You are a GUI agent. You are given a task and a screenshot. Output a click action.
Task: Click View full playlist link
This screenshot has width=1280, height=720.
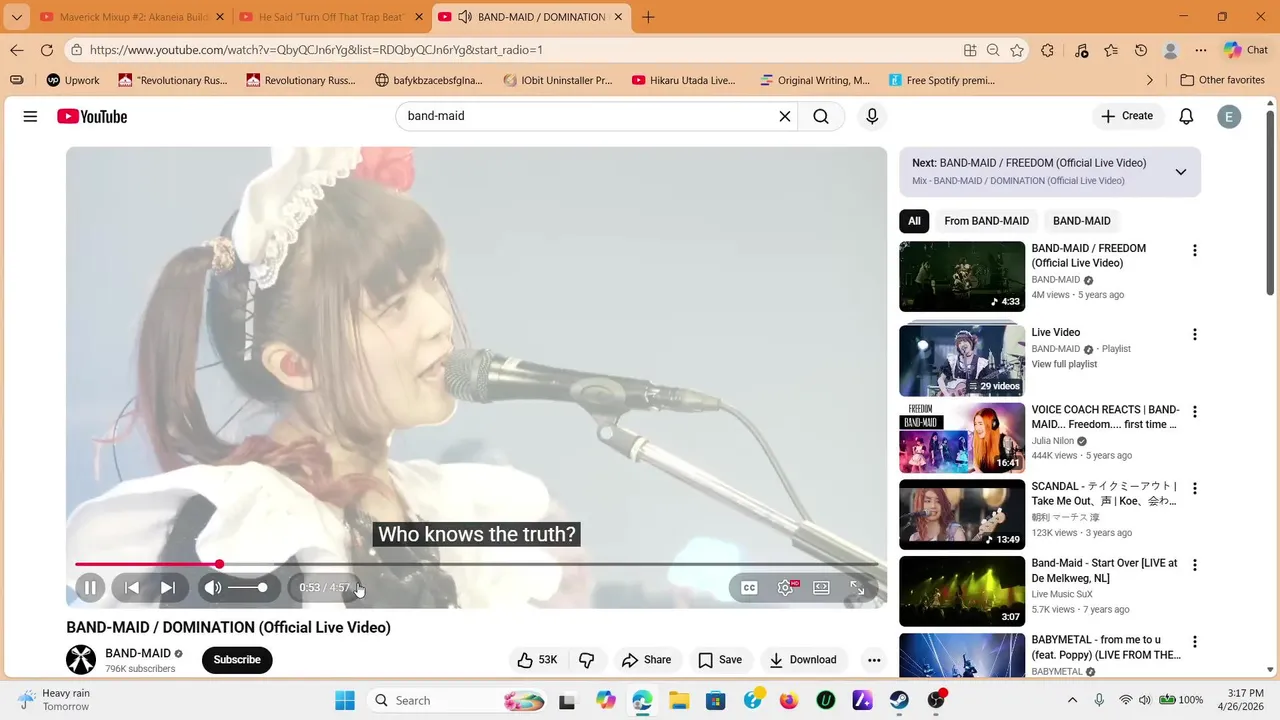[x=1064, y=364]
